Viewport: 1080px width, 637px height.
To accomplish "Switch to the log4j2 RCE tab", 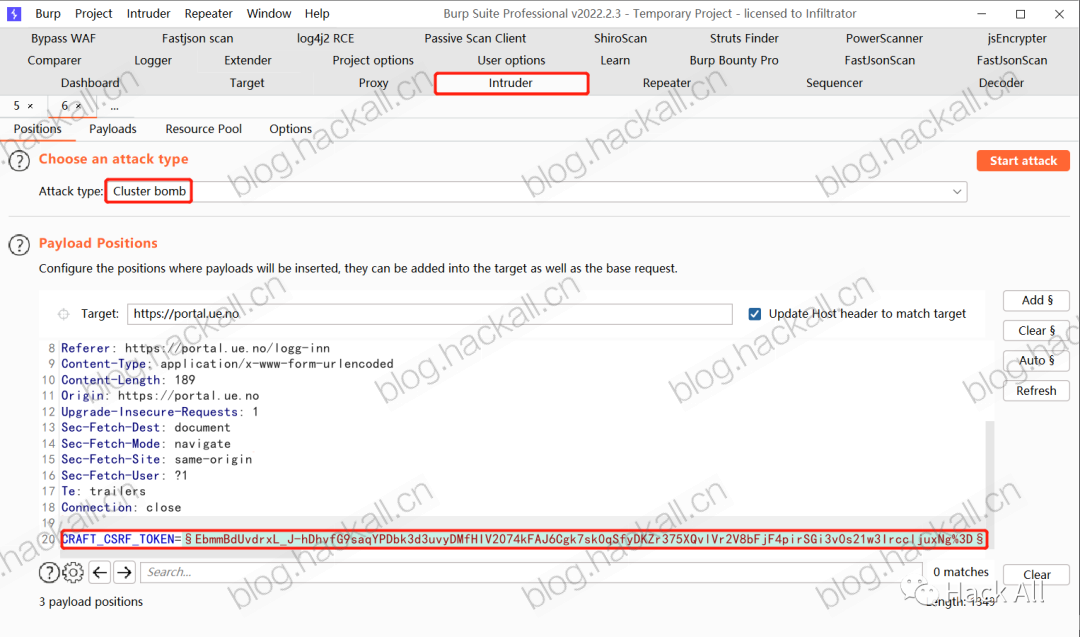I will [325, 39].
